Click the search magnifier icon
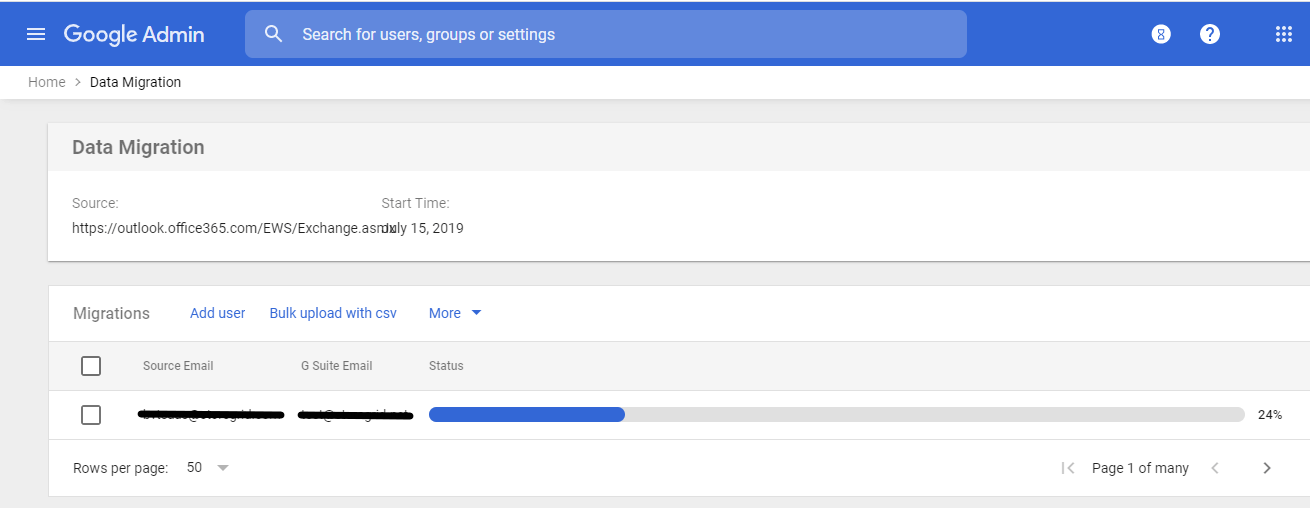This screenshot has height=508, width=1310. [x=274, y=34]
